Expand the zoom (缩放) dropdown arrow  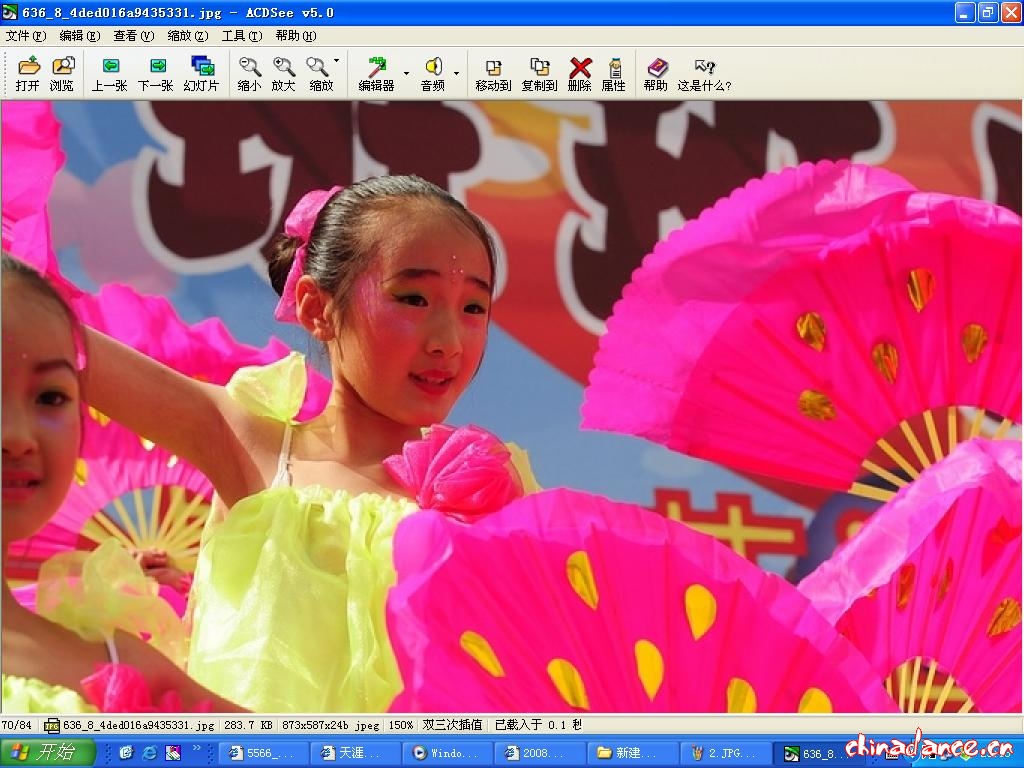[336, 62]
